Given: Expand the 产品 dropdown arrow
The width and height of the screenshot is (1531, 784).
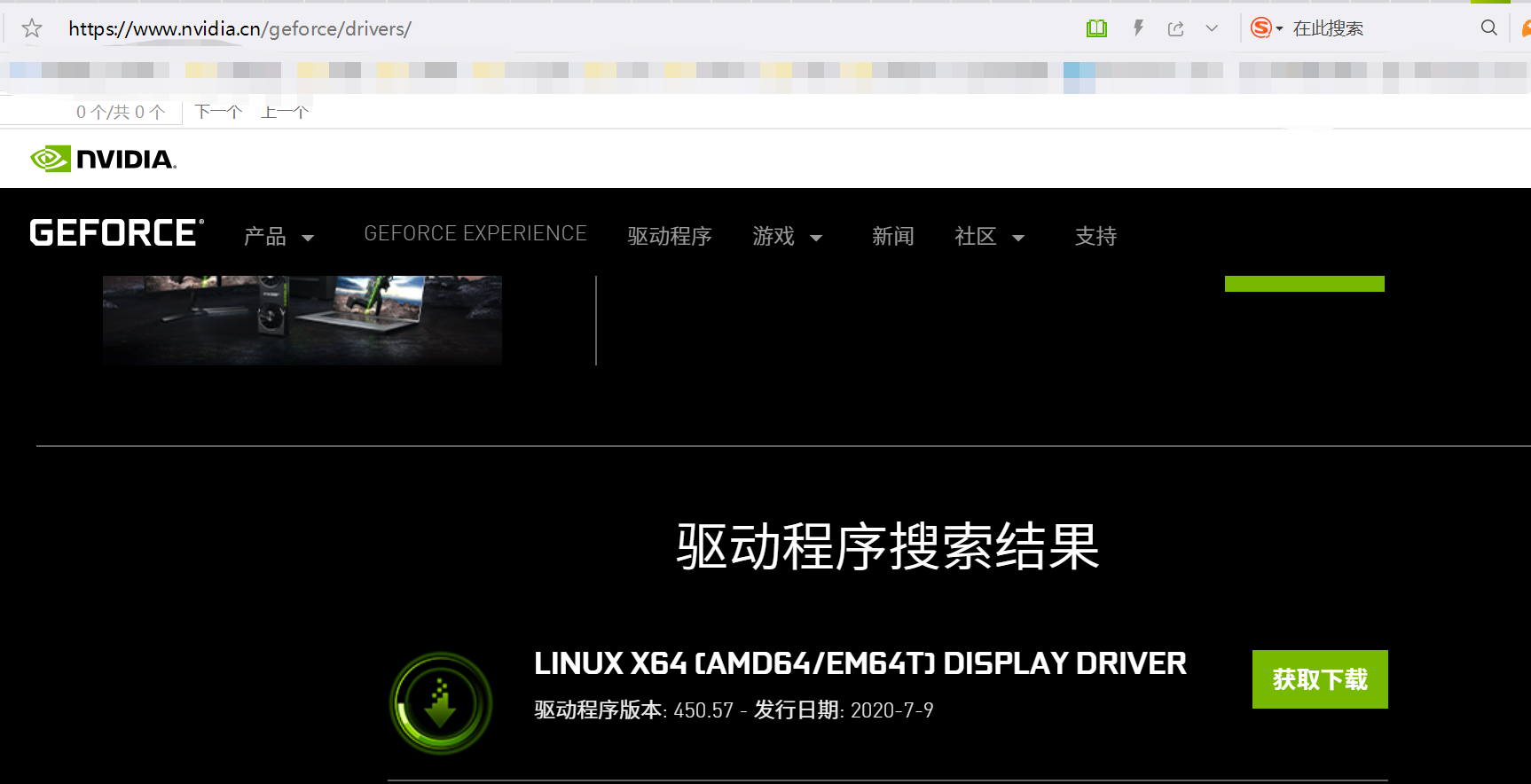Looking at the screenshot, I should [x=308, y=238].
